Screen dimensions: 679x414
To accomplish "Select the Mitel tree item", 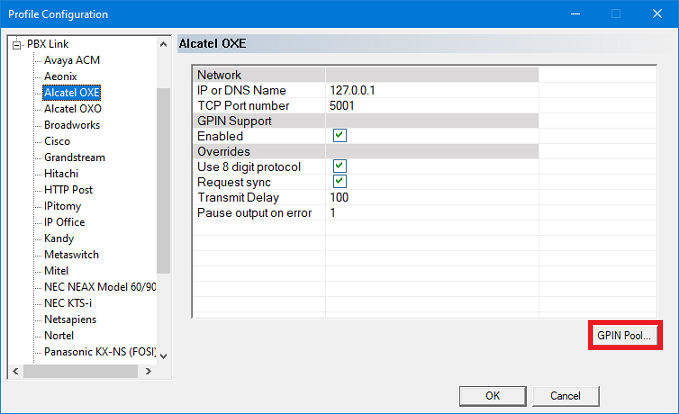I will point(57,270).
